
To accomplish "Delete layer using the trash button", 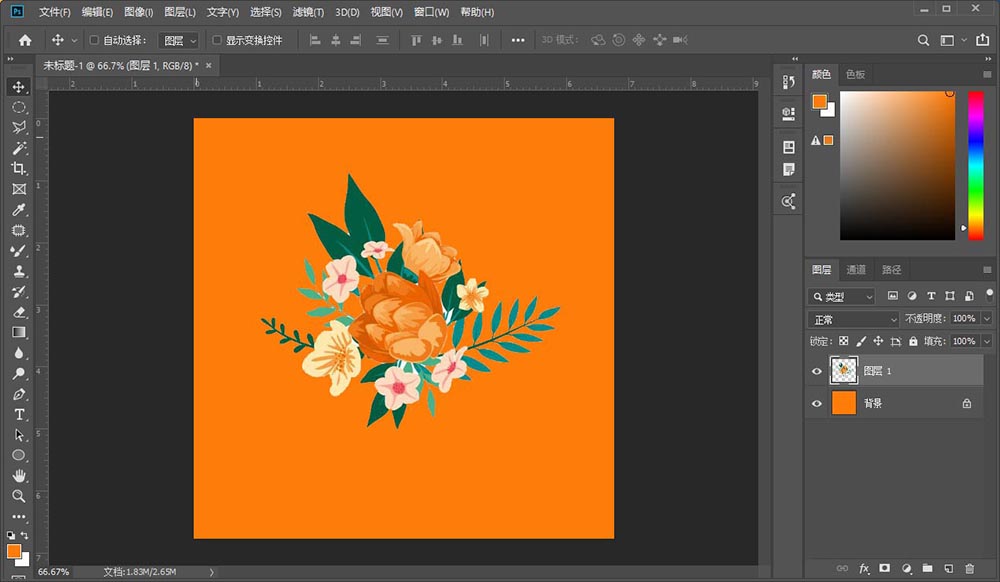I will click(969, 568).
